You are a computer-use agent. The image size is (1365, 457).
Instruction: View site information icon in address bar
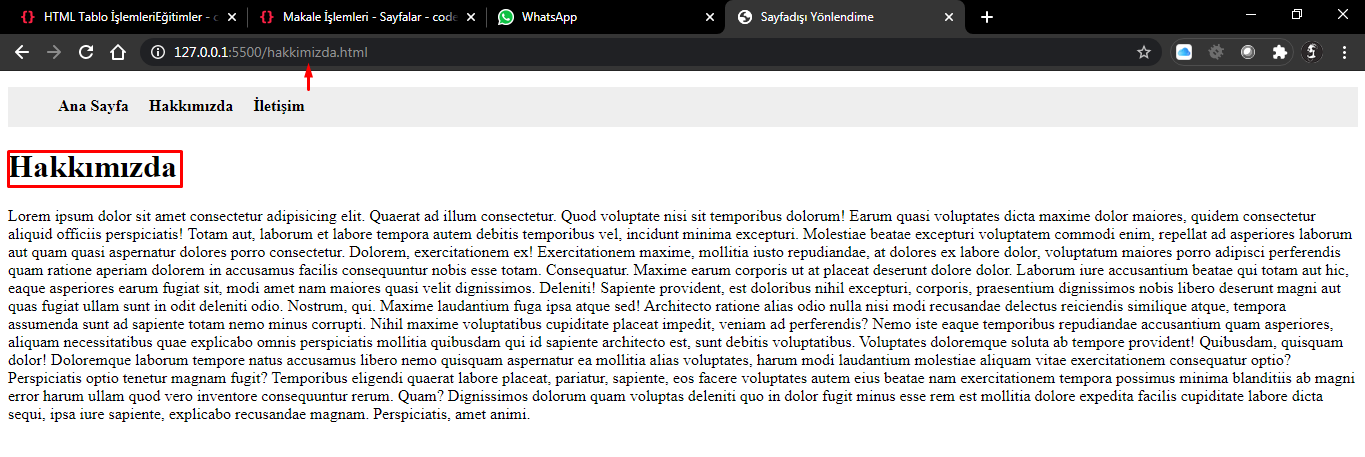pos(158,52)
